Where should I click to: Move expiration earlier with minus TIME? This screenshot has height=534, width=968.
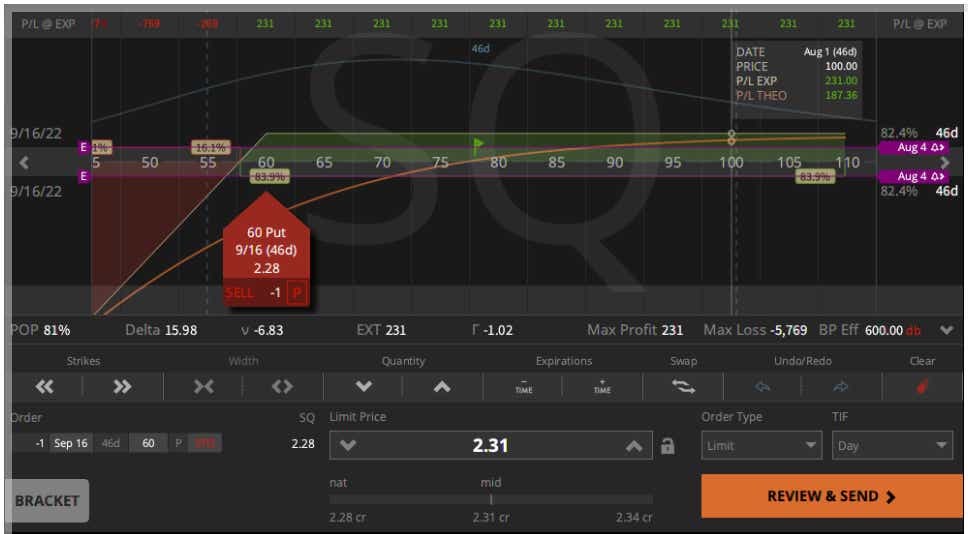(x=524, y=386)
